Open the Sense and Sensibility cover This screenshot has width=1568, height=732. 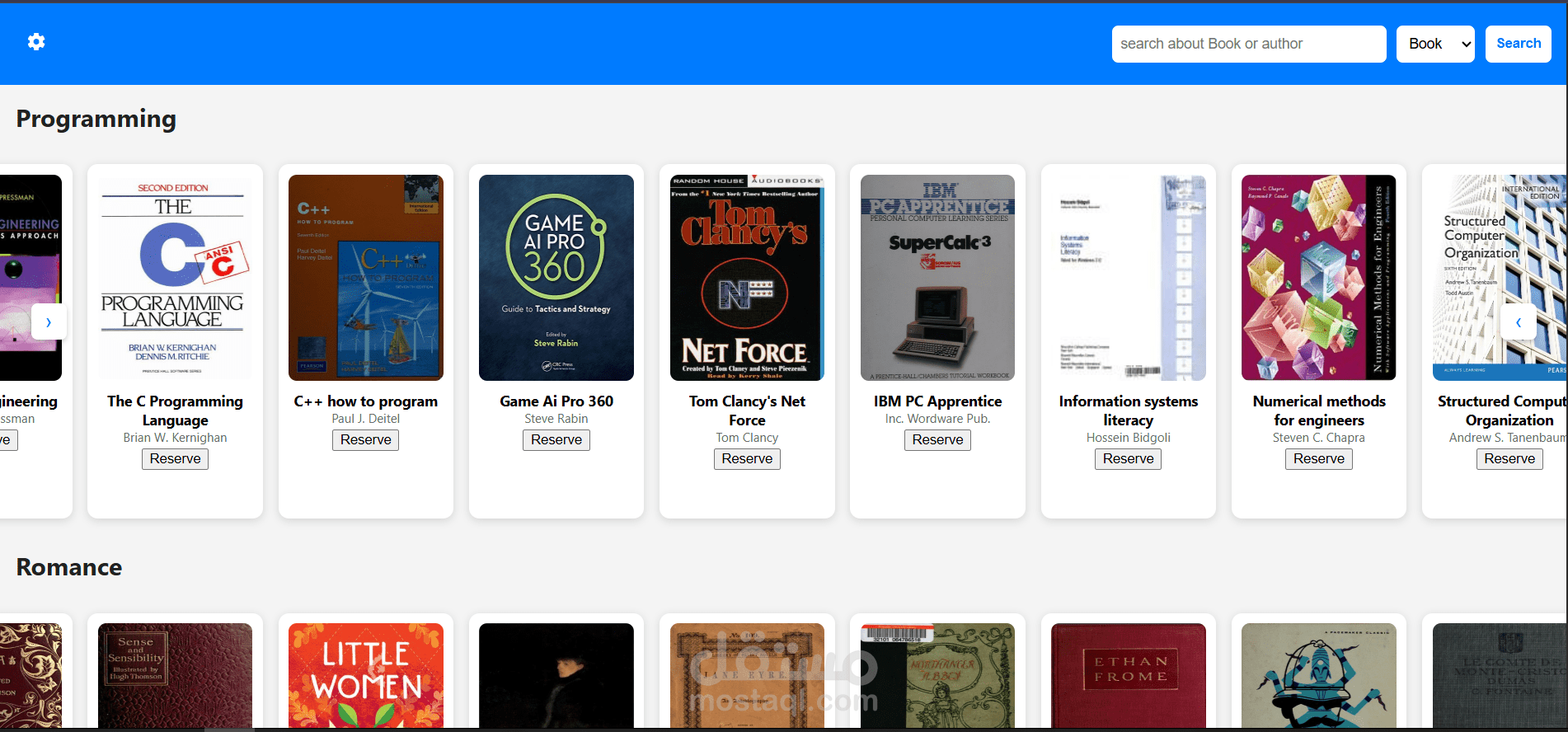point(175,676)
